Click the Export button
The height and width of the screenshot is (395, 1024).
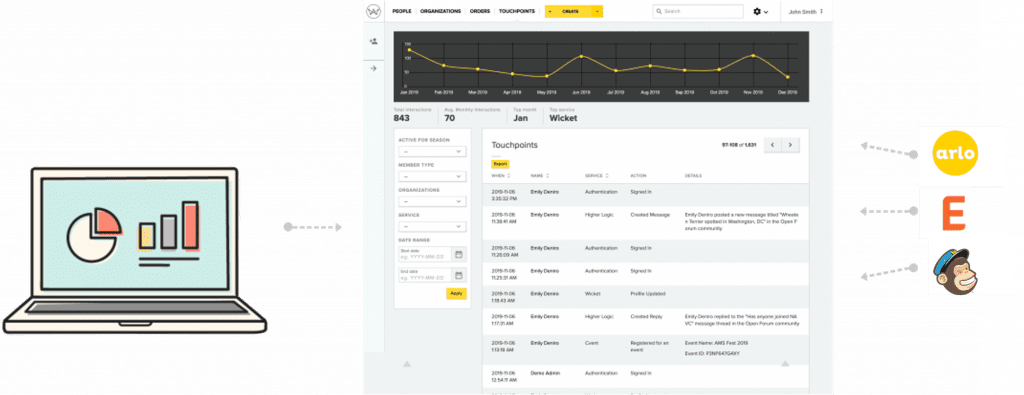point(500,164)
